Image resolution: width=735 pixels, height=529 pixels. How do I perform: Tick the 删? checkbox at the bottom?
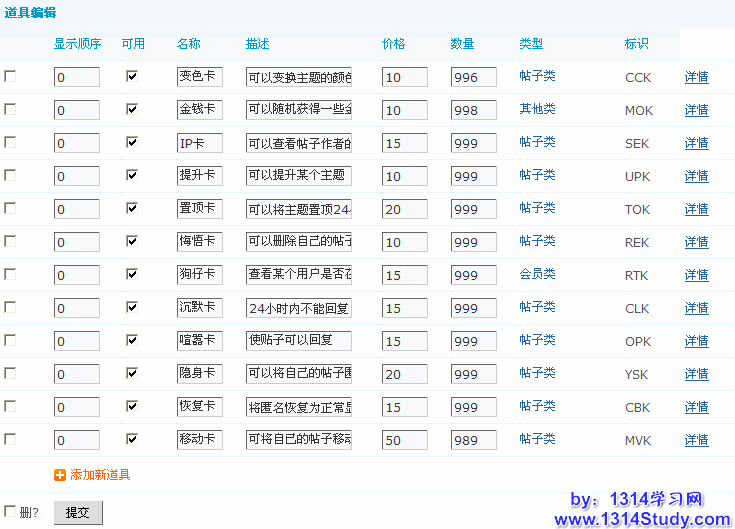pos(10,511)
